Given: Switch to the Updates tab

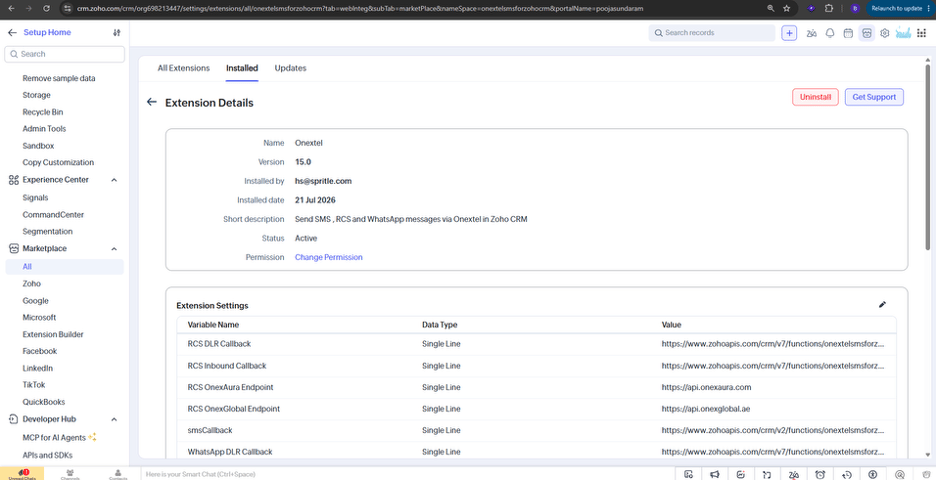Looking at the screenshot, I should point(290,68).
